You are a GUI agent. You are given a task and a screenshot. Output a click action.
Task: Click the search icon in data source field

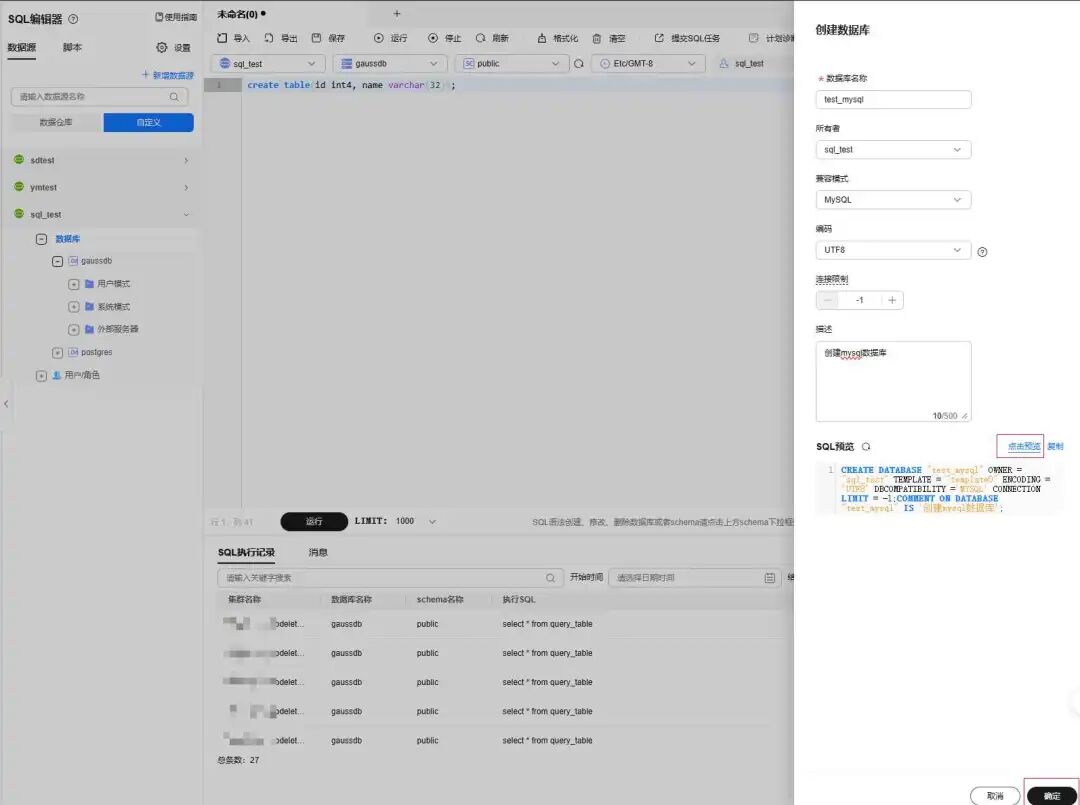click(174, 97)
